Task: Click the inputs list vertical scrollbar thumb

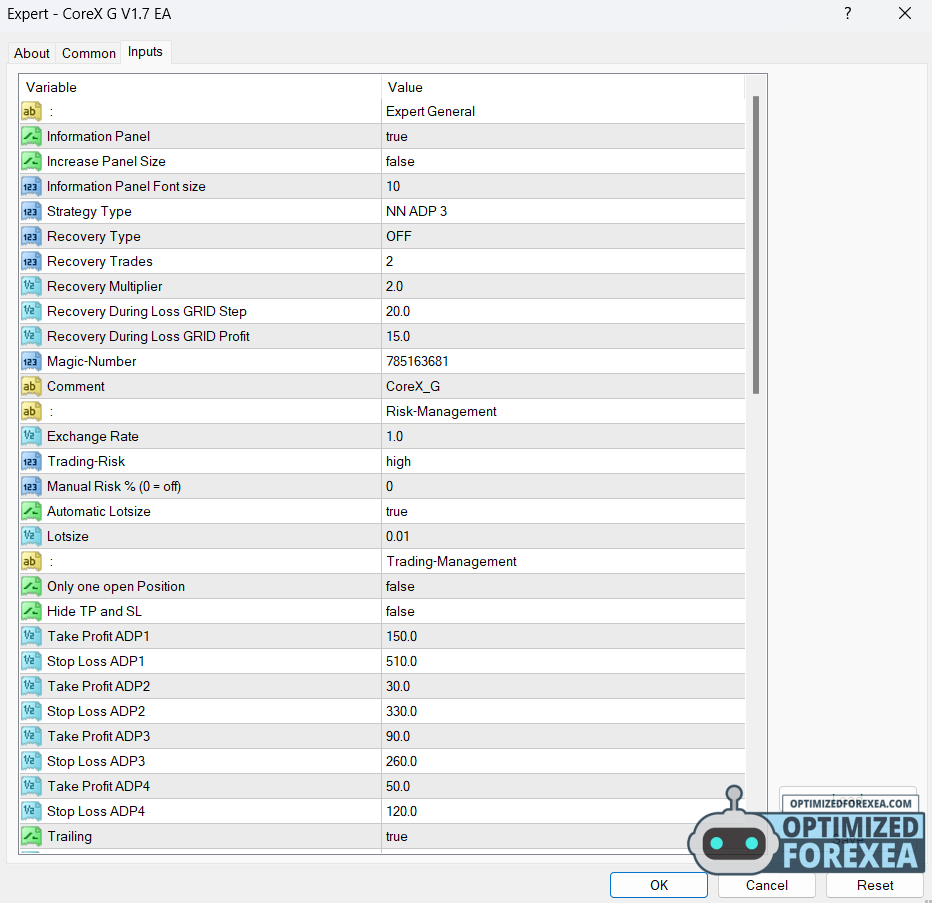Action: [x=756, y=245]
